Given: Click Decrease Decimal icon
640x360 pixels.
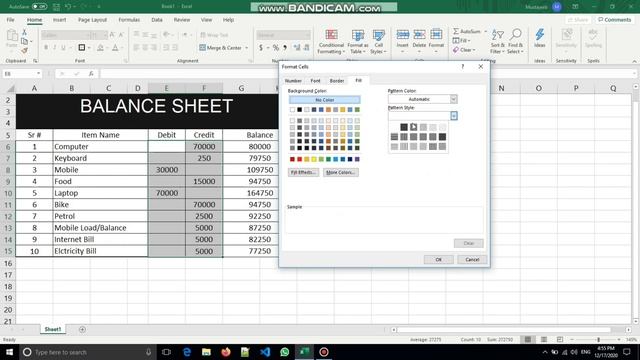Looking at the screenshot, I should click(306, 48).
